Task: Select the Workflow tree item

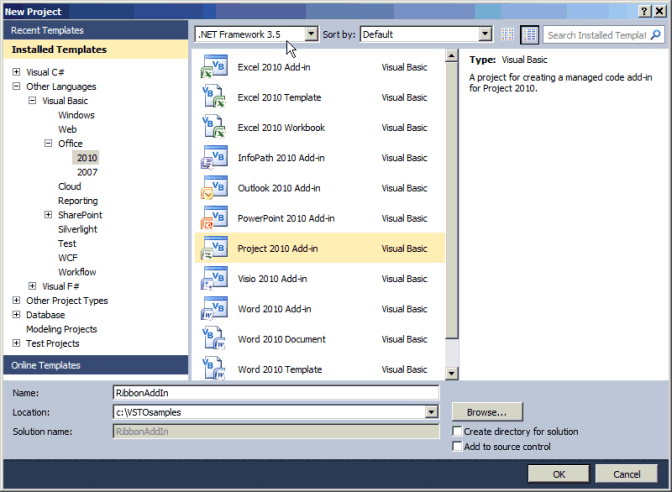Action: point(77,272)
